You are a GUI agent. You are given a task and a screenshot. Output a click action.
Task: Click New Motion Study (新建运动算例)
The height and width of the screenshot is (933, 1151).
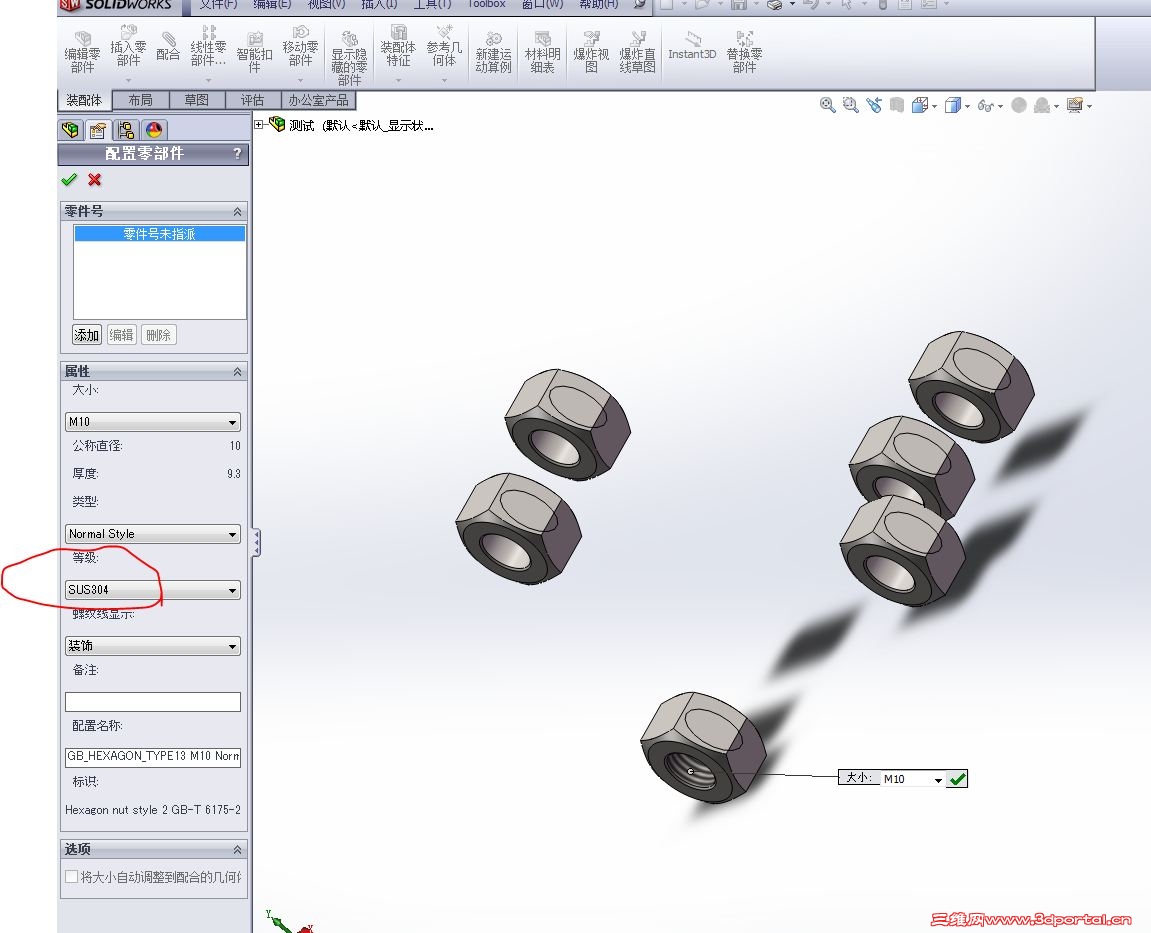[493, 51]
